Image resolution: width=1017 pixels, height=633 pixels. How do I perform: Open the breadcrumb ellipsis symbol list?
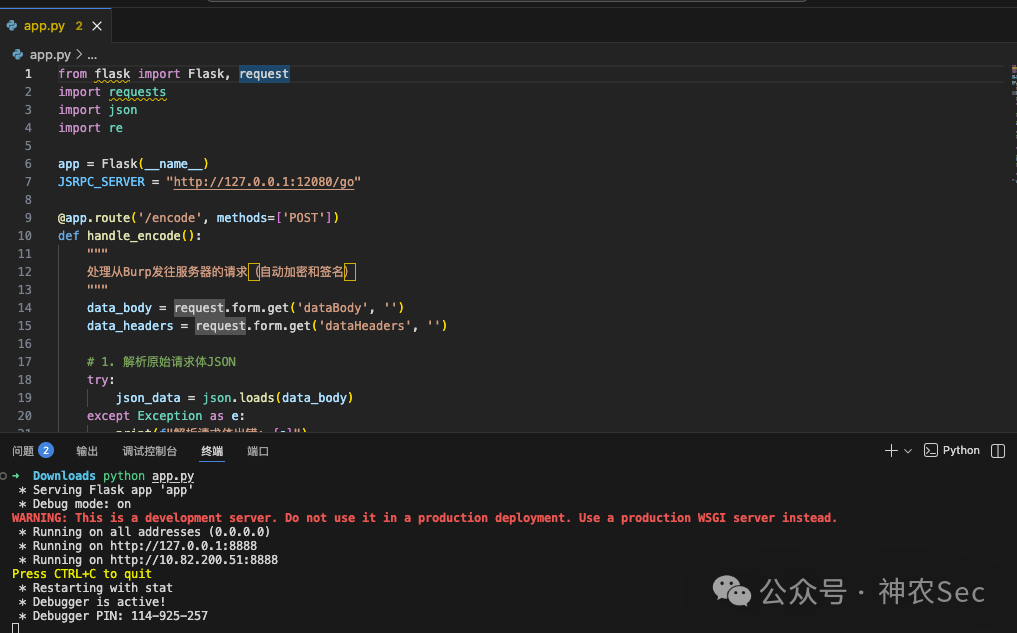click(x=92, y=55)
